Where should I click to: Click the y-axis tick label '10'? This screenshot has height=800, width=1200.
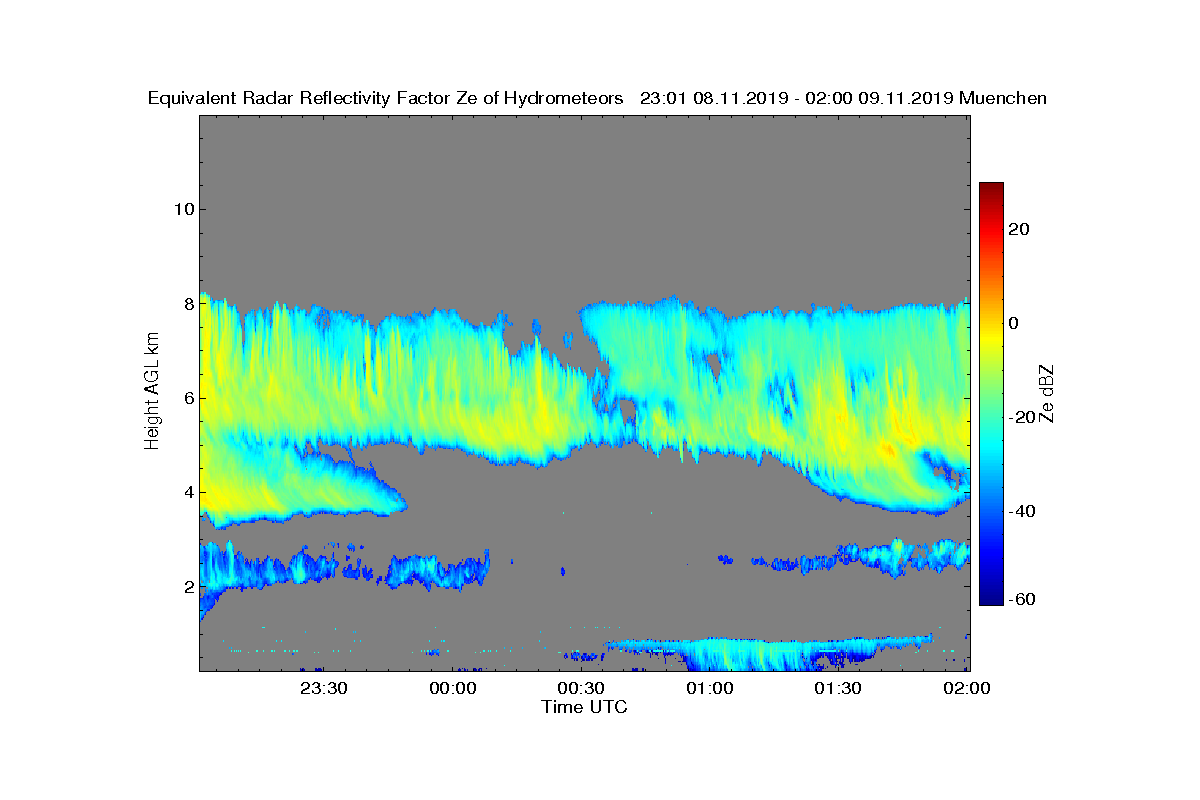coord(182,209)
